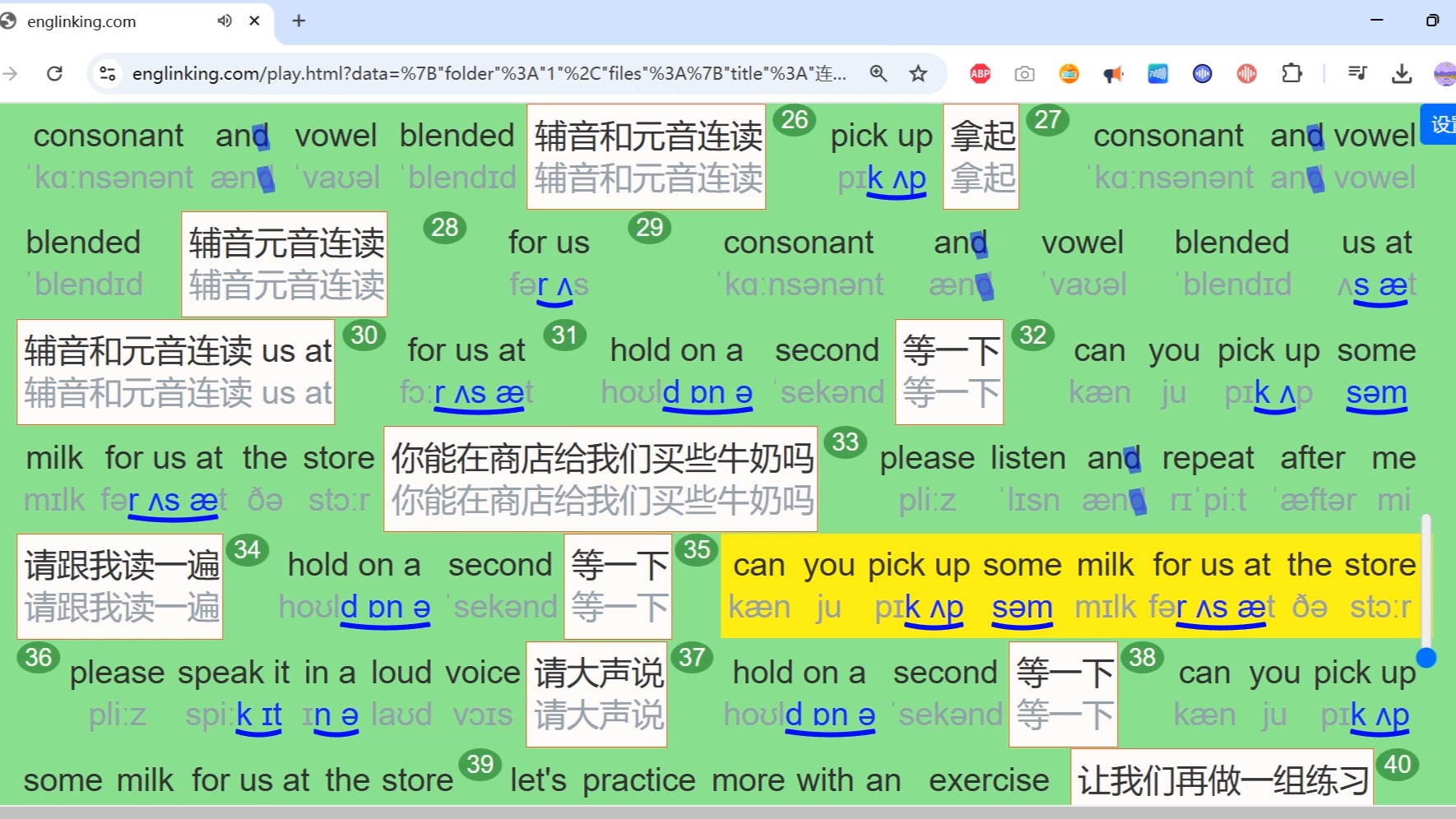Open the blue 设置 settings button

(1439, 124)
